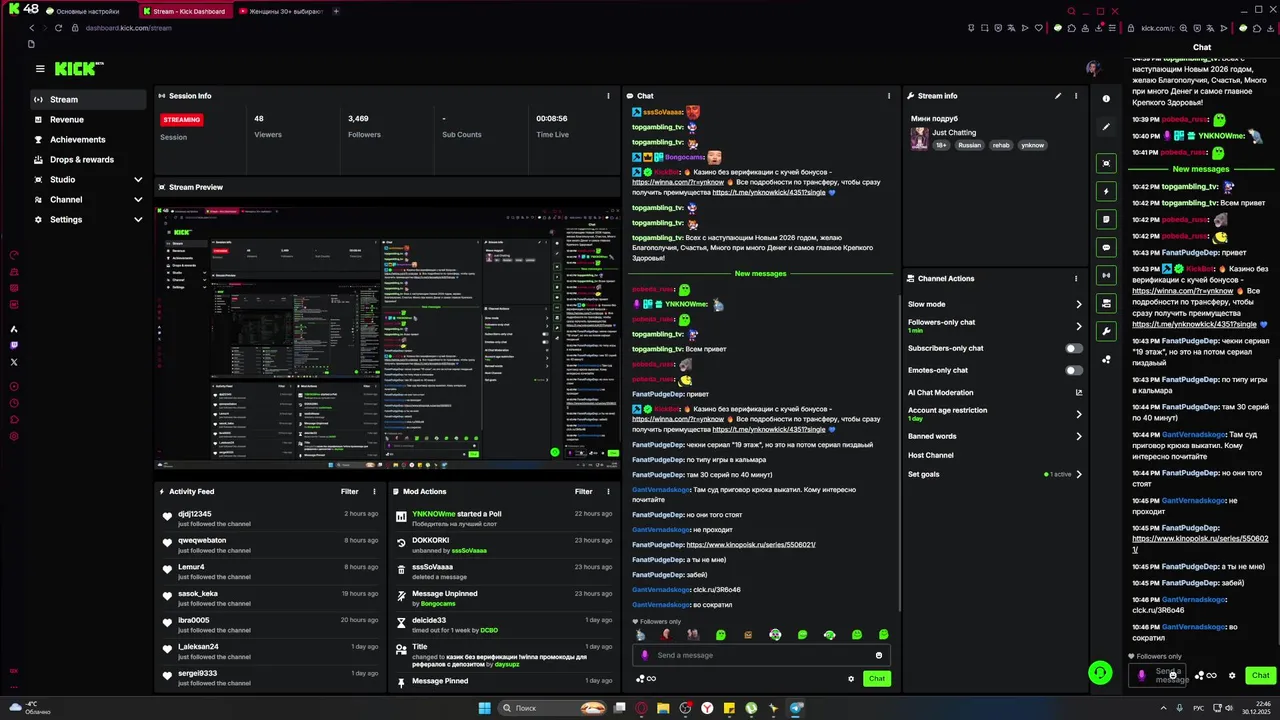
Task: Toggle Emotes-only chat switch
Action: tap(1074, 370)
